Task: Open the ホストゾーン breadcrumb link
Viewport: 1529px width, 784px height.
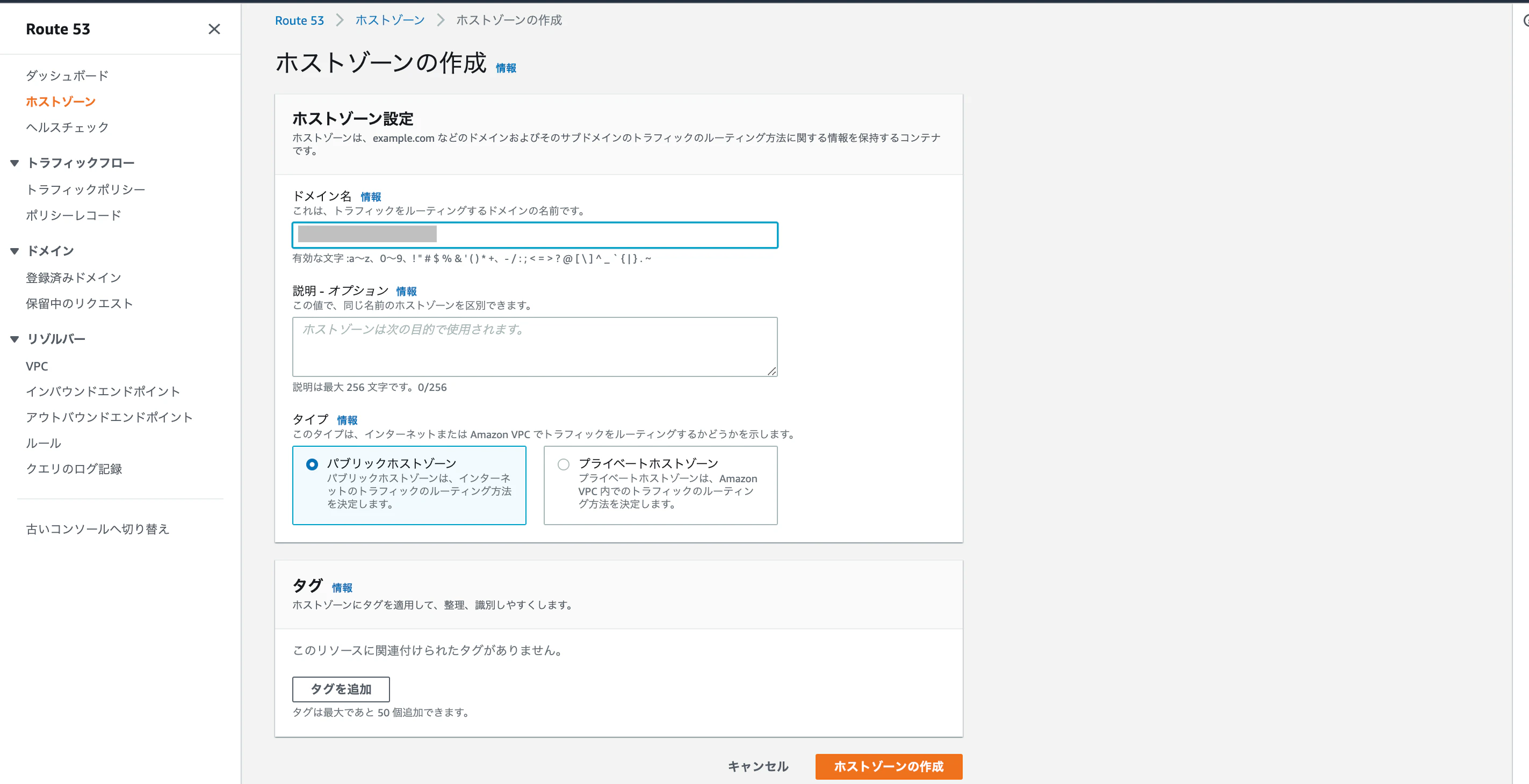Action: coord(390,19)
